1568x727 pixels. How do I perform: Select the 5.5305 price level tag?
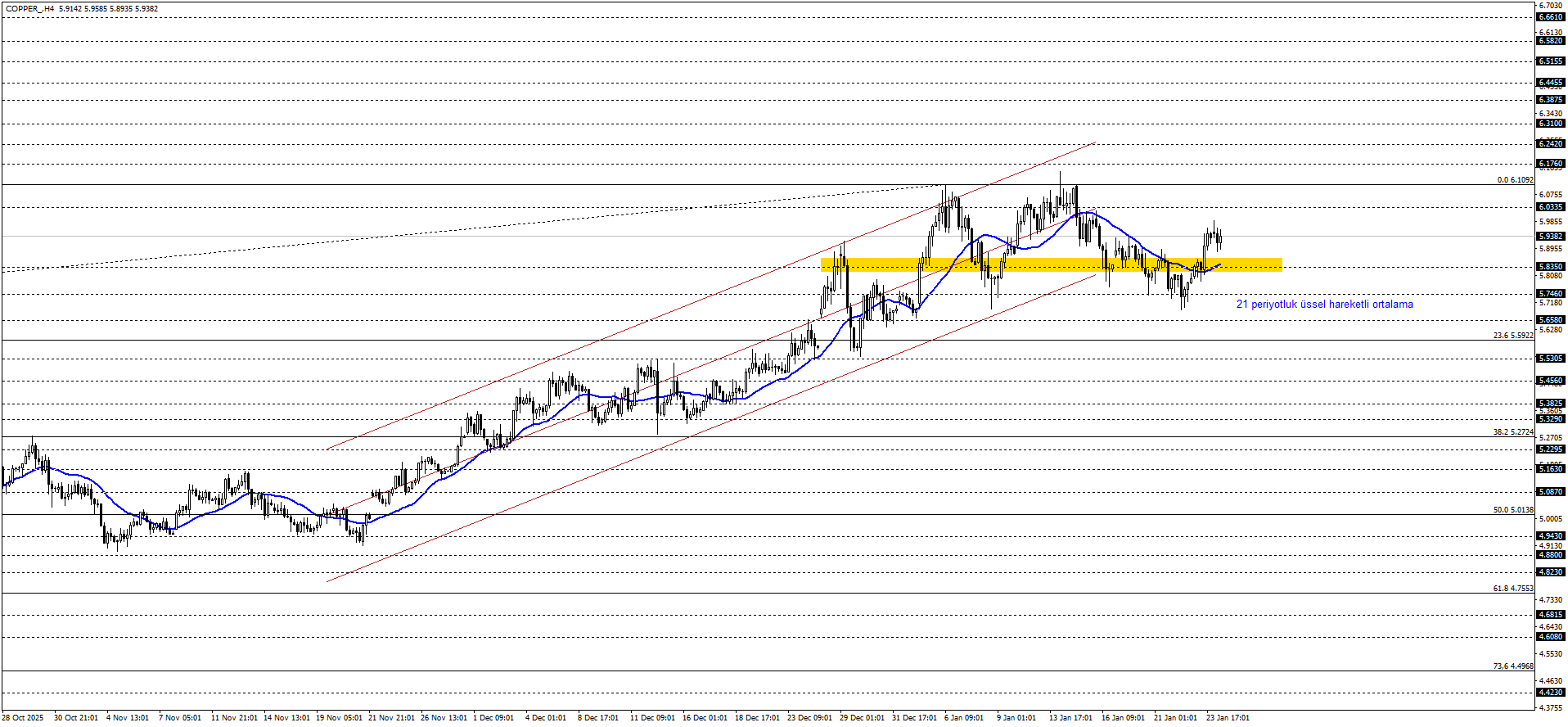[x=1551, y=359]
